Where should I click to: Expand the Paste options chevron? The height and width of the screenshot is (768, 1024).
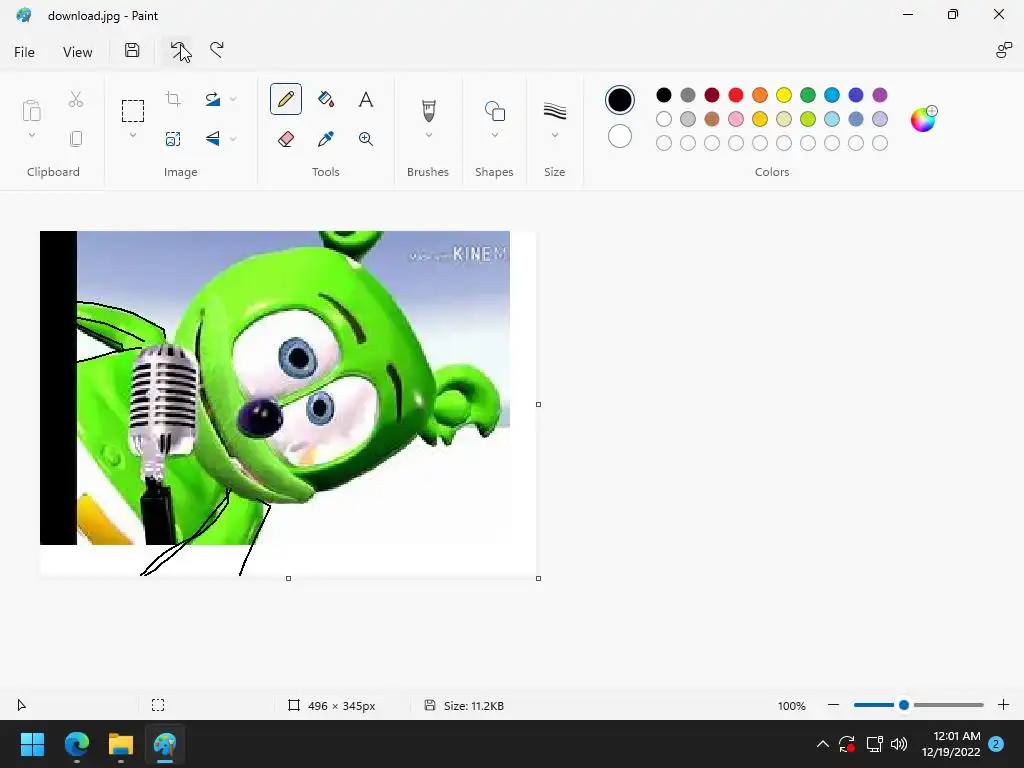coord(31,135)
